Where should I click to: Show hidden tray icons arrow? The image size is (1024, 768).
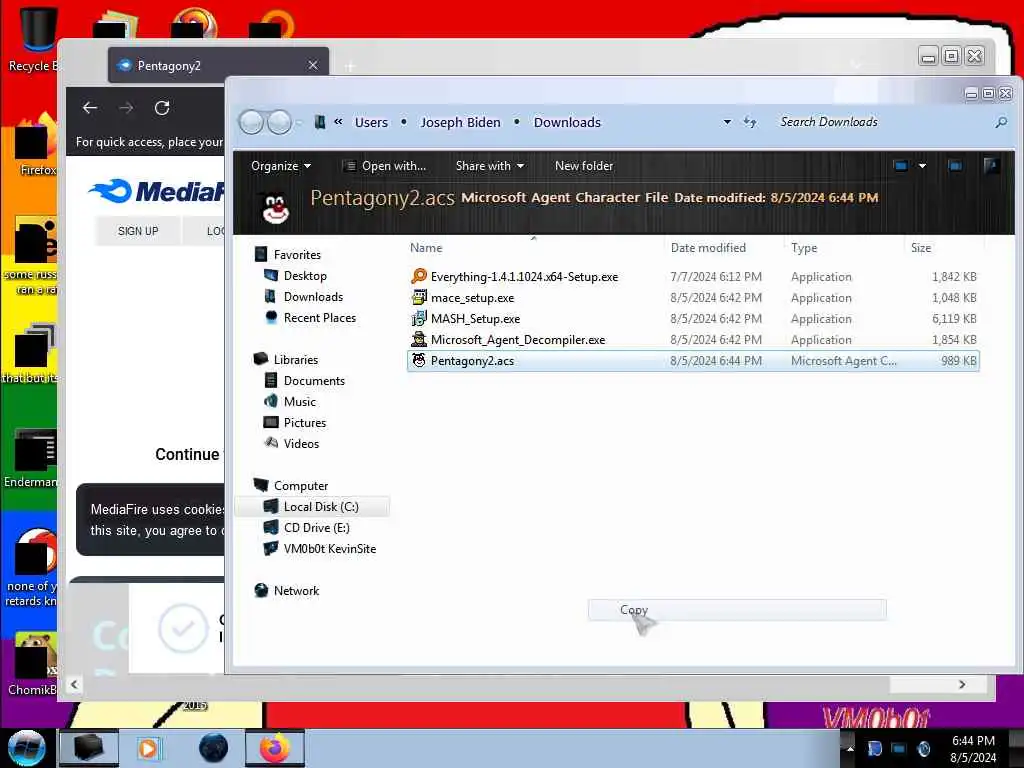(850, 748)
